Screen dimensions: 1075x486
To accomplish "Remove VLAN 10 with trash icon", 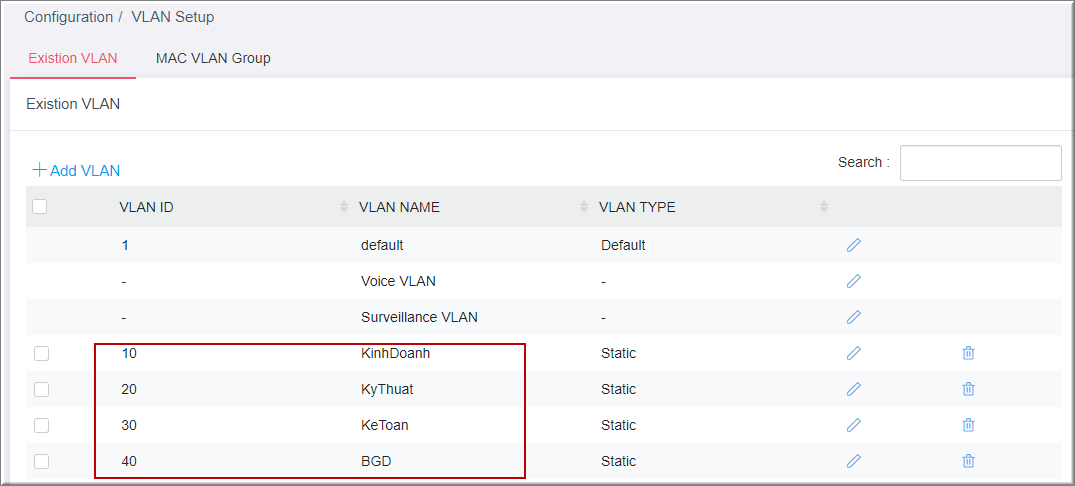I will point(968,353).
